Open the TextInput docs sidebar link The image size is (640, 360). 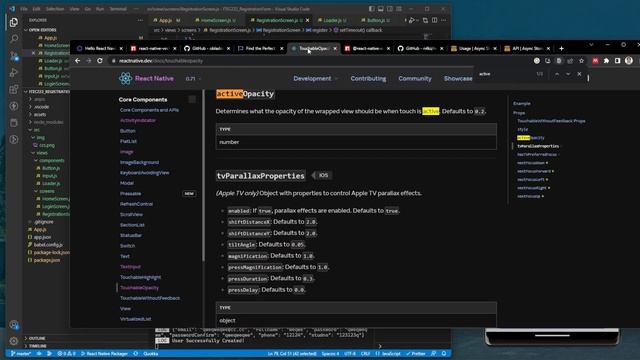click(x=130, y=267)
